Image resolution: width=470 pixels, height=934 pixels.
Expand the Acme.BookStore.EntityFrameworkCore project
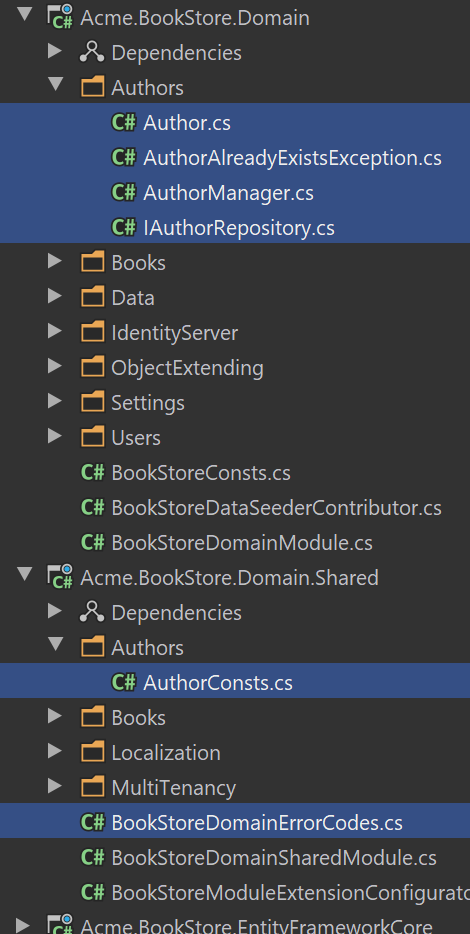[x=23, y=925]
